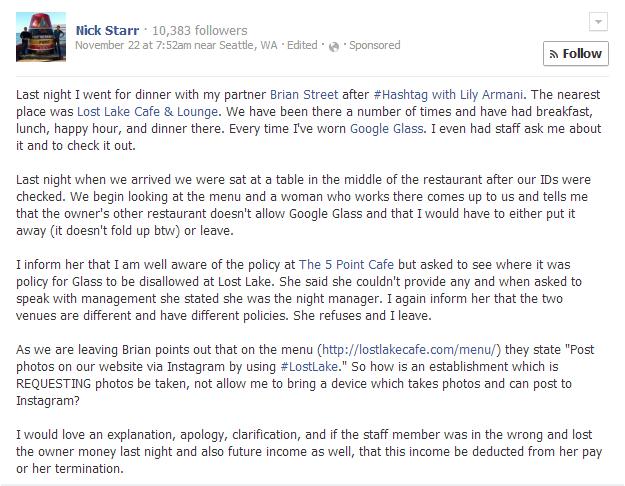Click the #LostLake hashtag
625x486 pixels.
[309, 367]
